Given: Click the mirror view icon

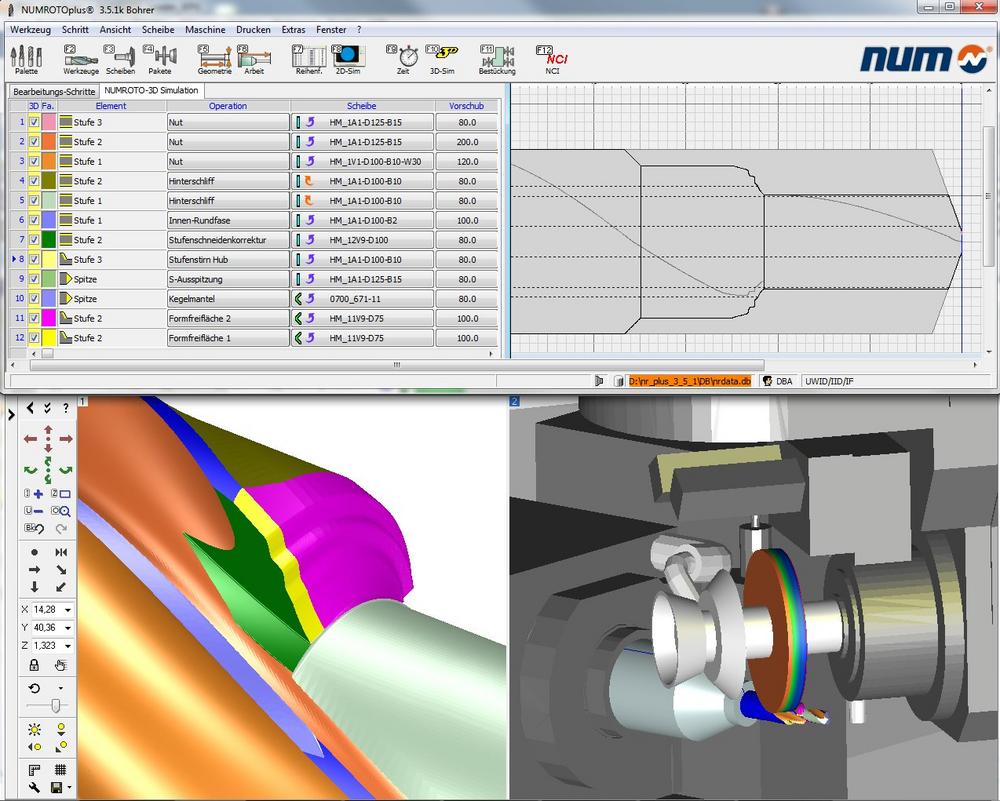Looking at the screenshot, I should 61,552.
